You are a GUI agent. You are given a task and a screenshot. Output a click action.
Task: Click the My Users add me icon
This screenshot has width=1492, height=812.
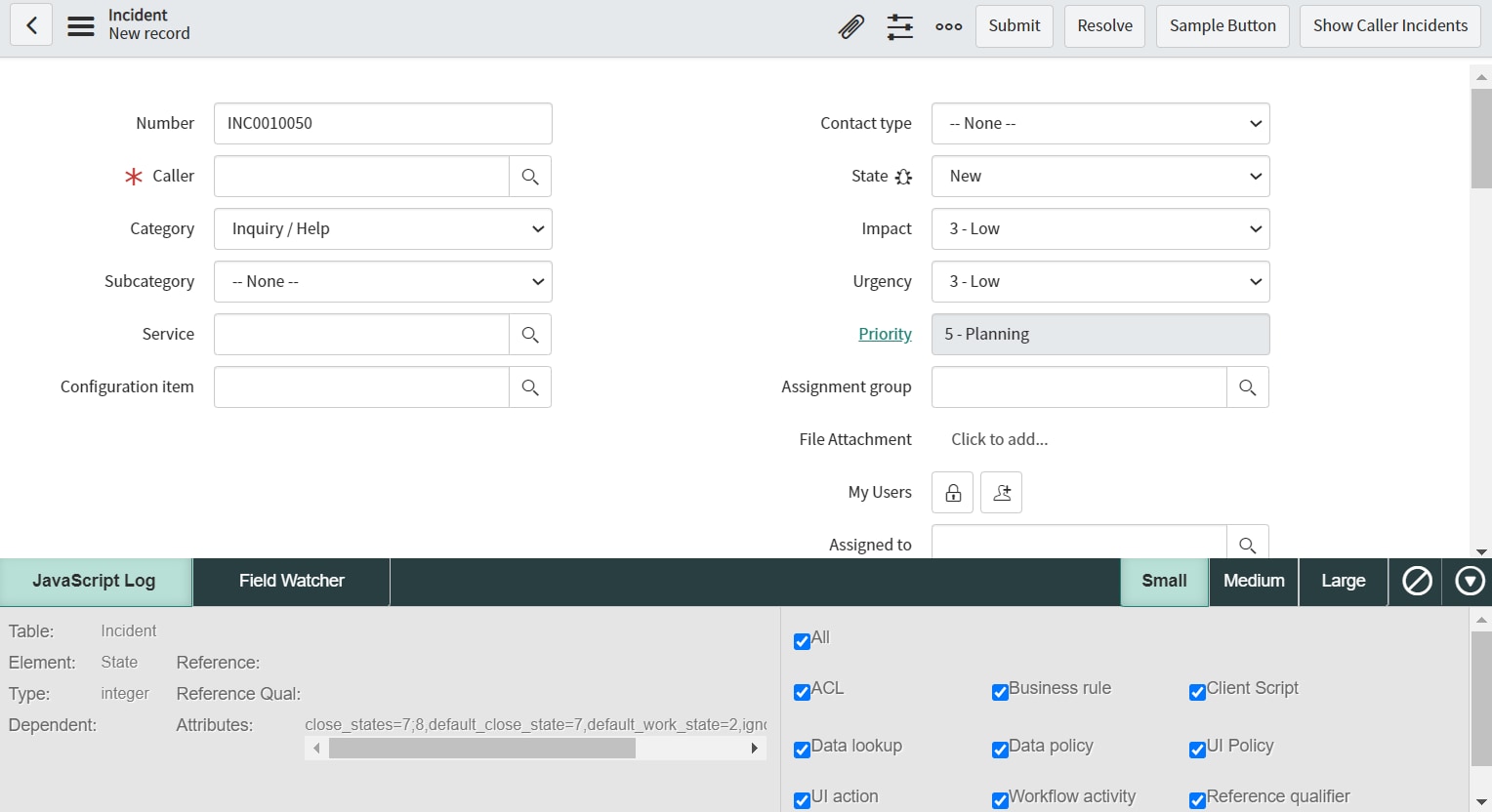(1002, 493)
